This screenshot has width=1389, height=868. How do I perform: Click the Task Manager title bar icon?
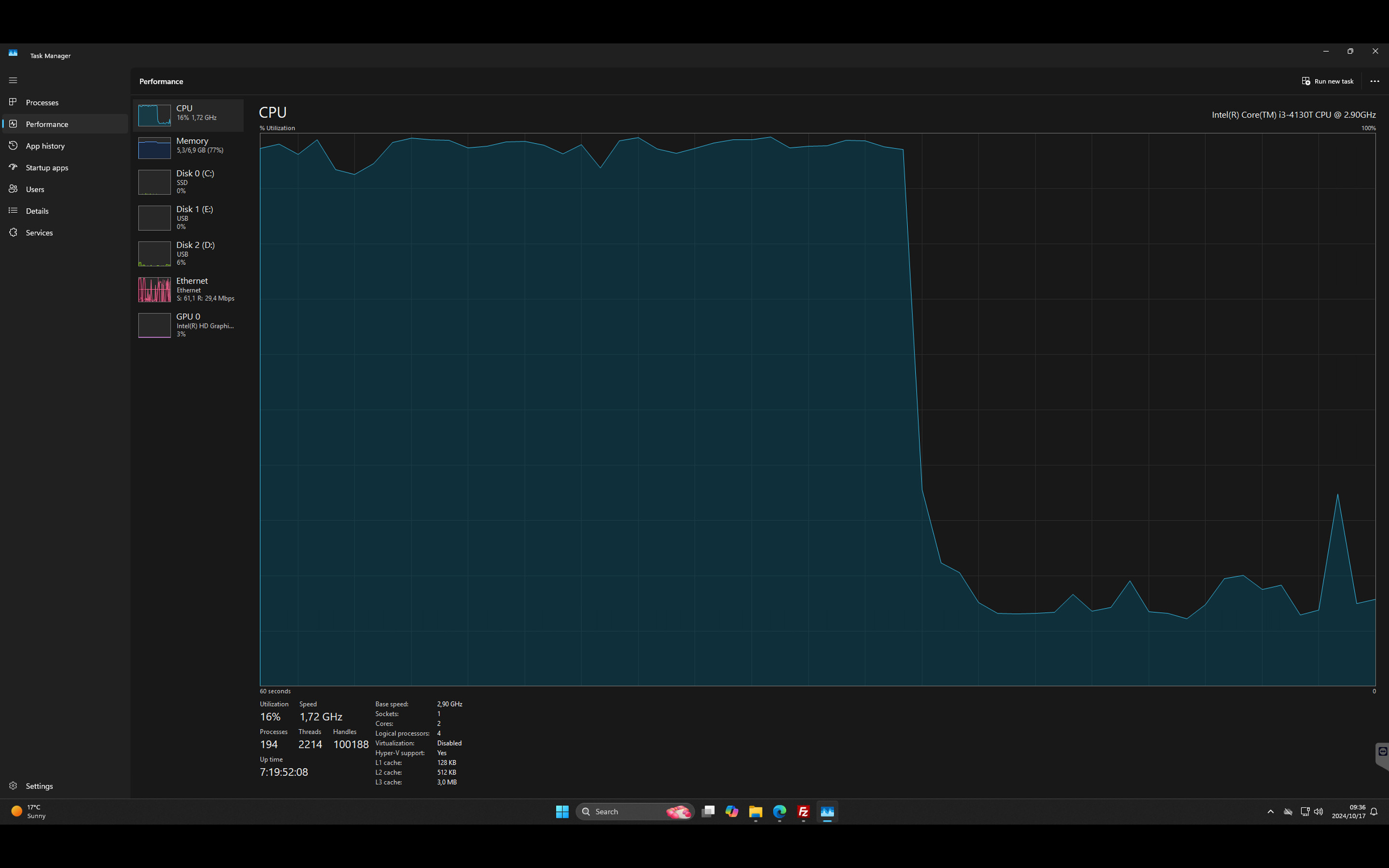13,53
